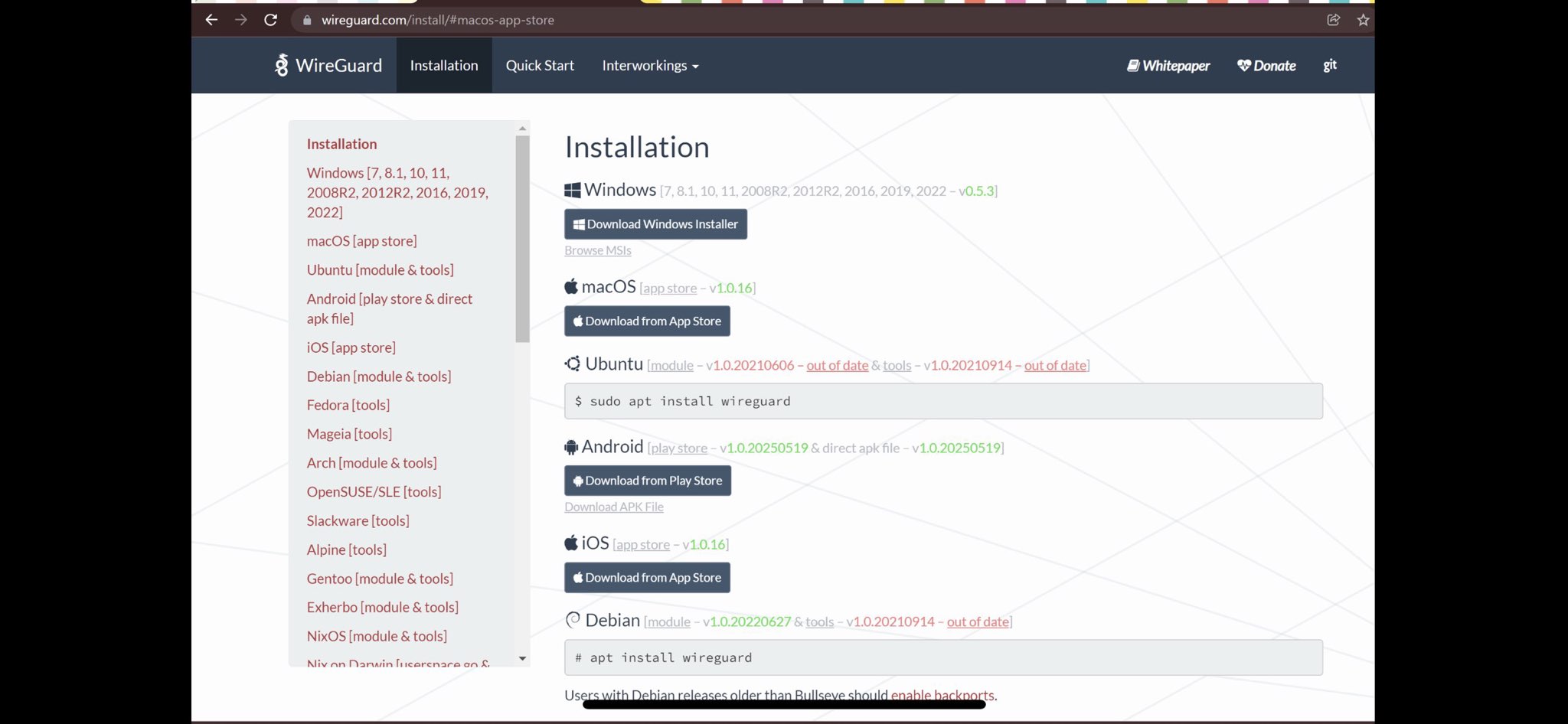This screenshot has width=1568, height=724.
Task: Select Ubuntu [module & tools] in sidebar
Action: coord(381,270)
